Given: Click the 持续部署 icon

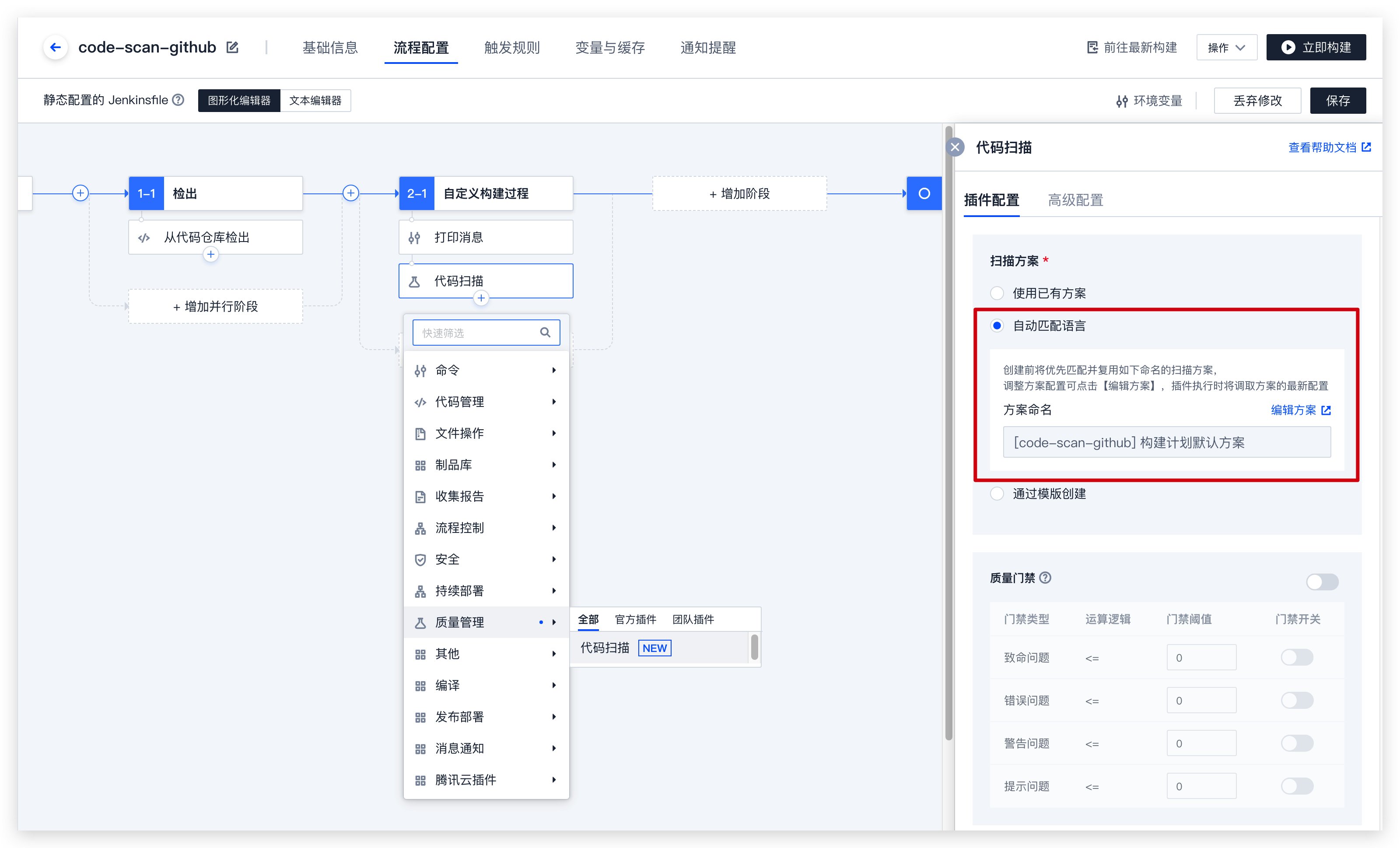Looking at the screenshot, I should (x=420, y=591).
